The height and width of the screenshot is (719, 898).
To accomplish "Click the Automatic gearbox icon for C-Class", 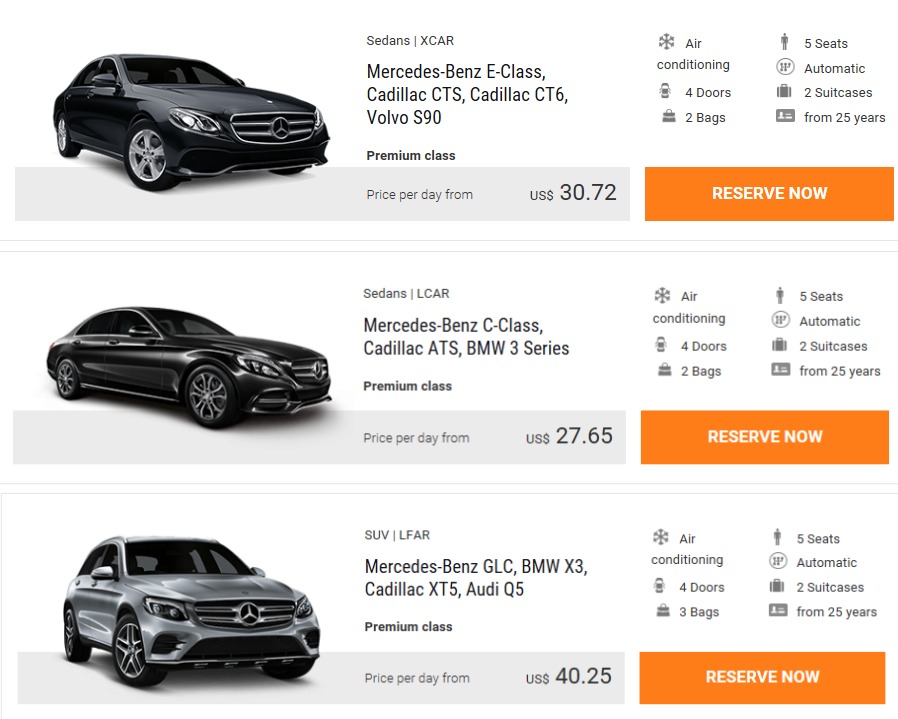I will click(780, 320).
